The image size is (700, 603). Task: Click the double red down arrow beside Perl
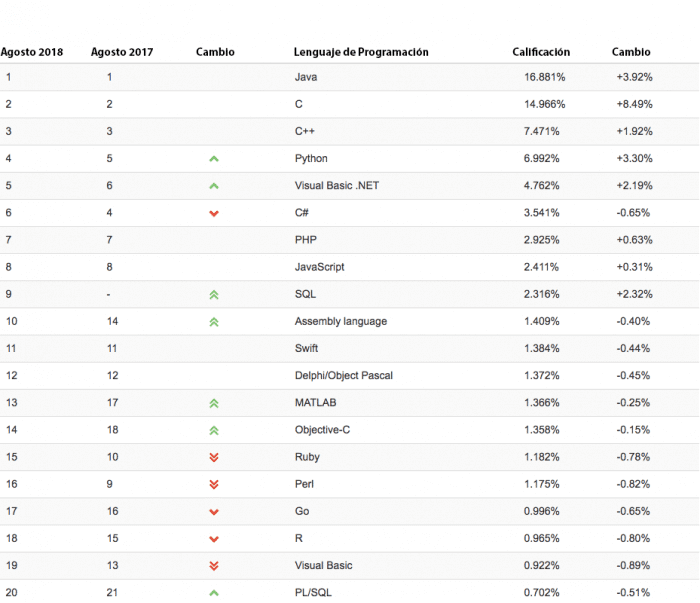214,484
